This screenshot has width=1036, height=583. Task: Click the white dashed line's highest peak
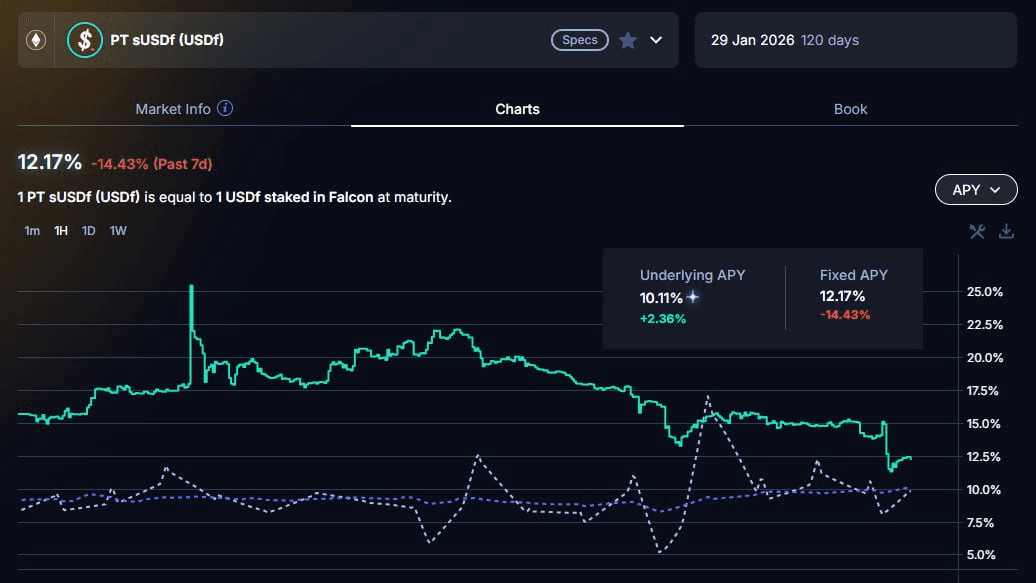pyautogui.click(x=708, y=397)
